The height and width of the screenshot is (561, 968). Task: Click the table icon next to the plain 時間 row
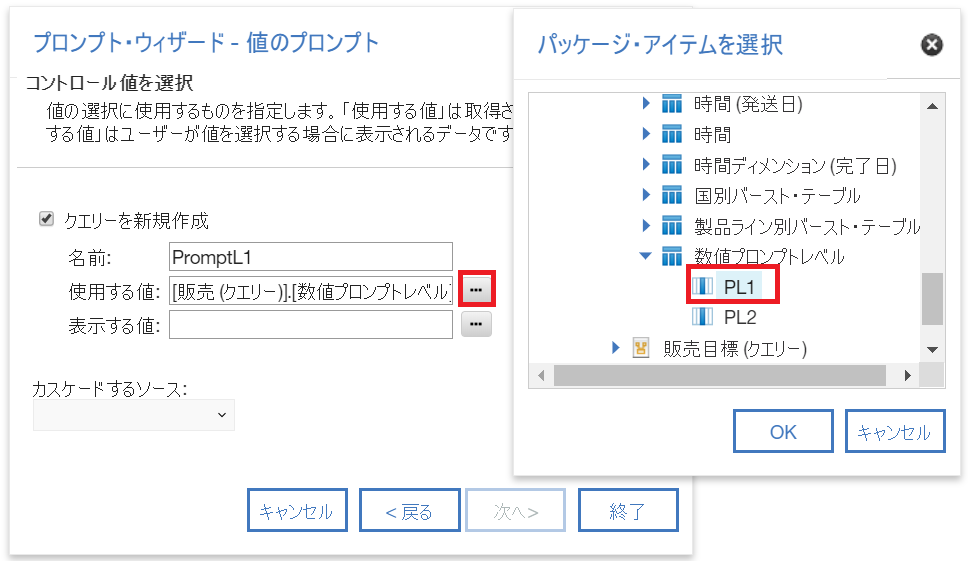pyautogui.click(x=672, y=134)
